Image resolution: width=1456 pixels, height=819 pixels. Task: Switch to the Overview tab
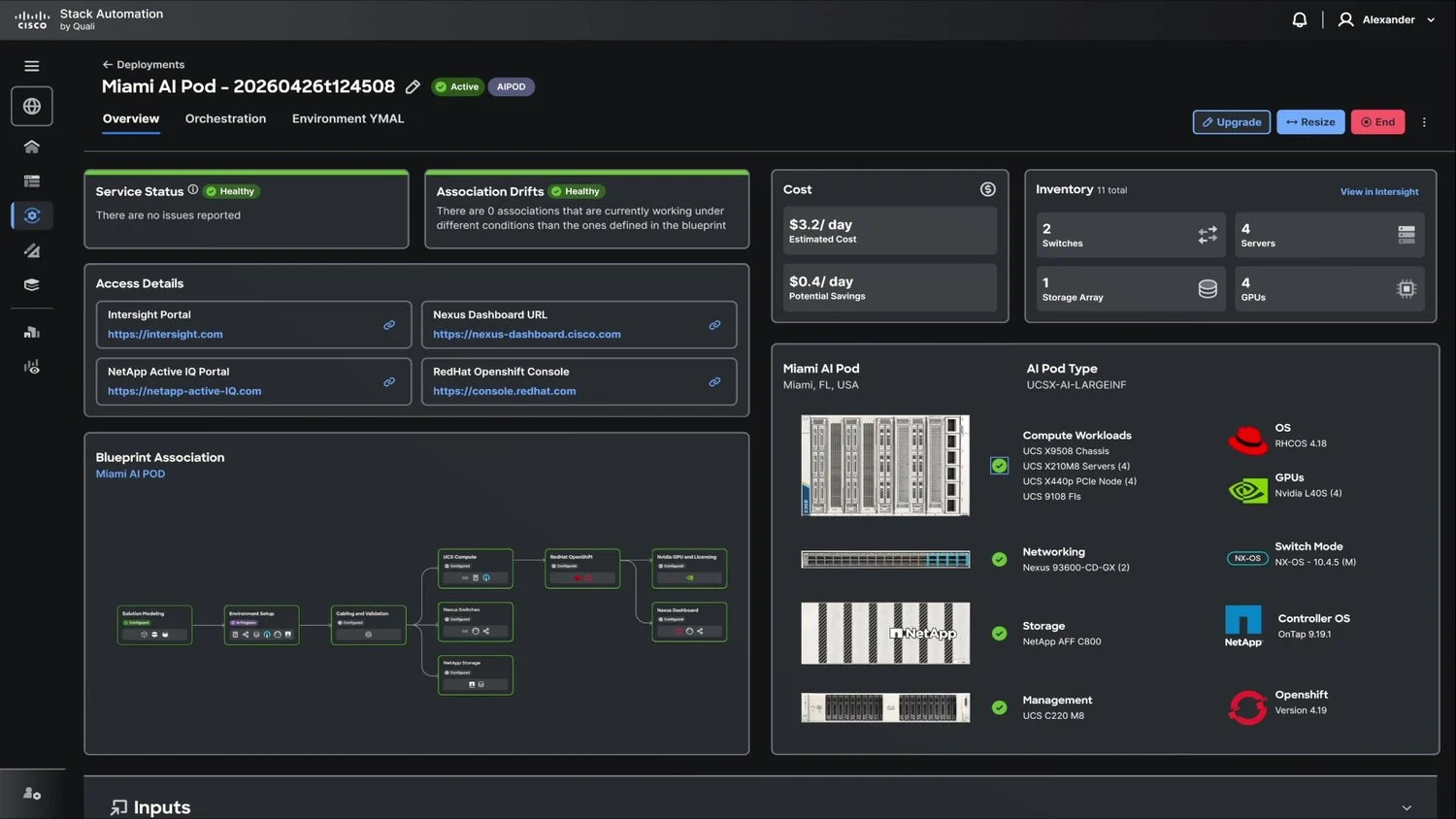point(131,118)
